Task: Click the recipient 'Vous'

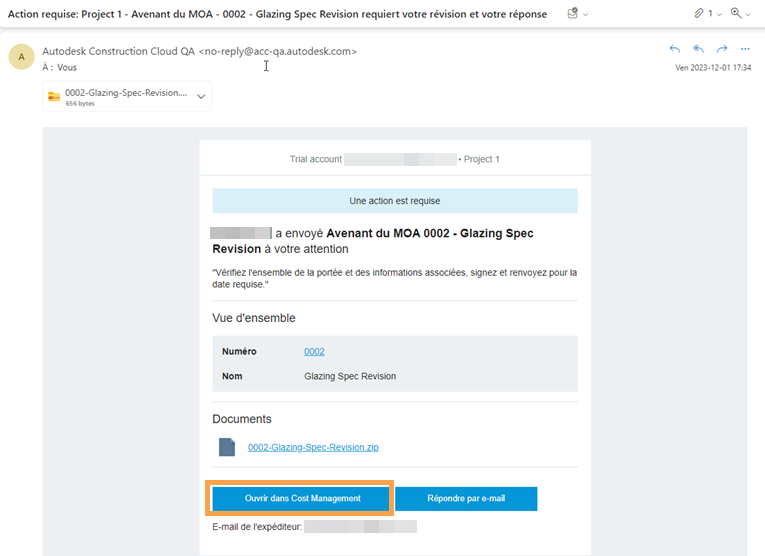Action: [67, 67]
